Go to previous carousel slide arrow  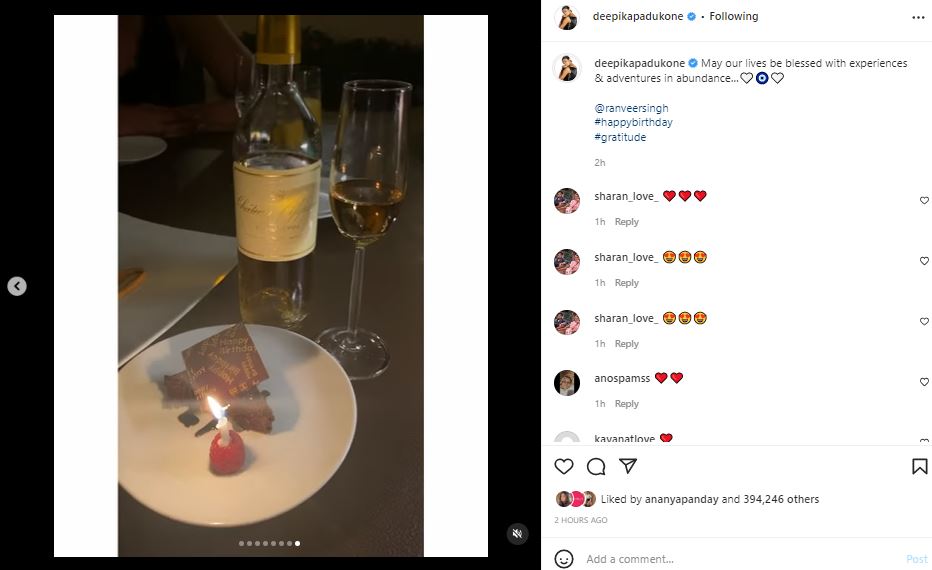click(17, 286)
